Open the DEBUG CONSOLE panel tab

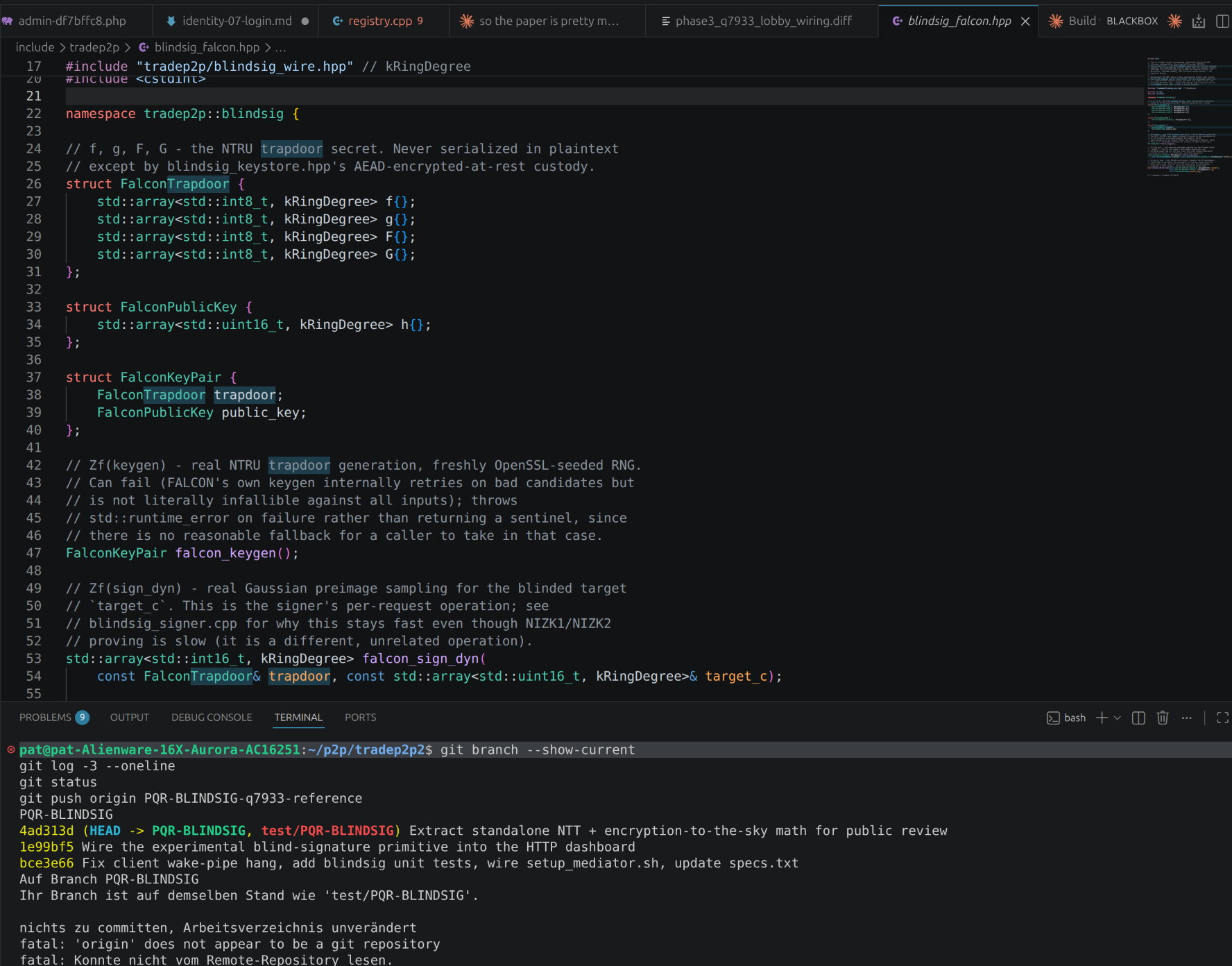click(x=212, y=718)
